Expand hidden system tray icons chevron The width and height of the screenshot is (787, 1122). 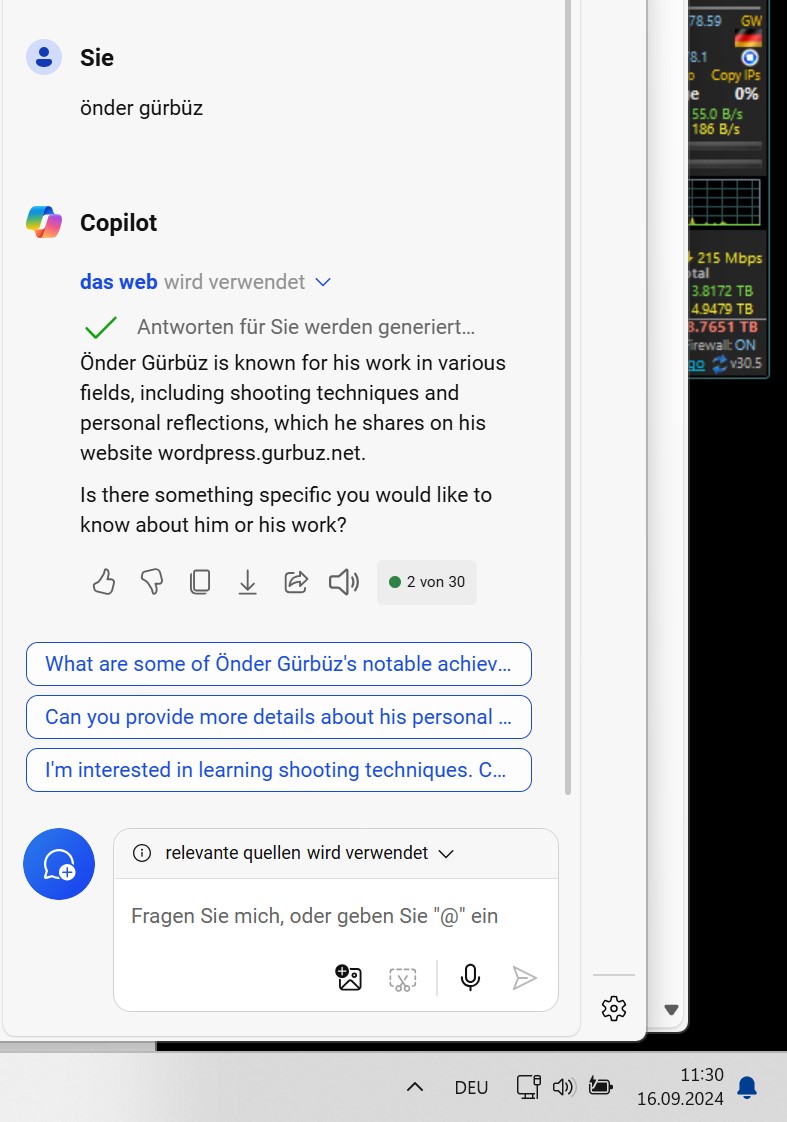point(415,1087)
